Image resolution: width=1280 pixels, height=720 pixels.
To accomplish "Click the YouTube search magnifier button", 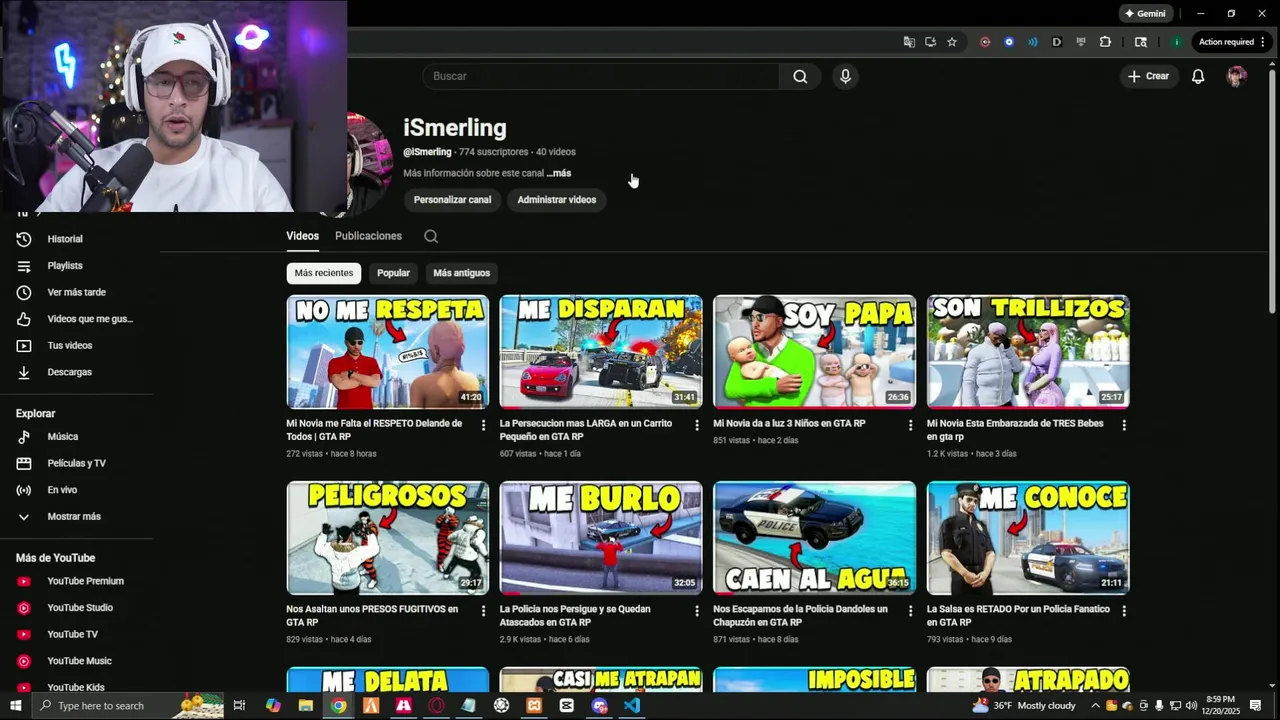I will (800, 76).
